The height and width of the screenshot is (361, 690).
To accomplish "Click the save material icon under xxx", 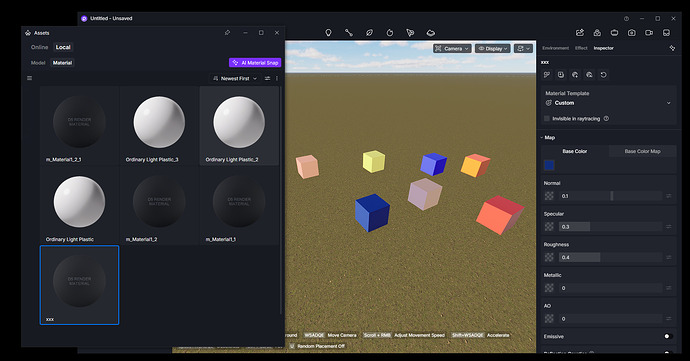I will click(561, 75).
